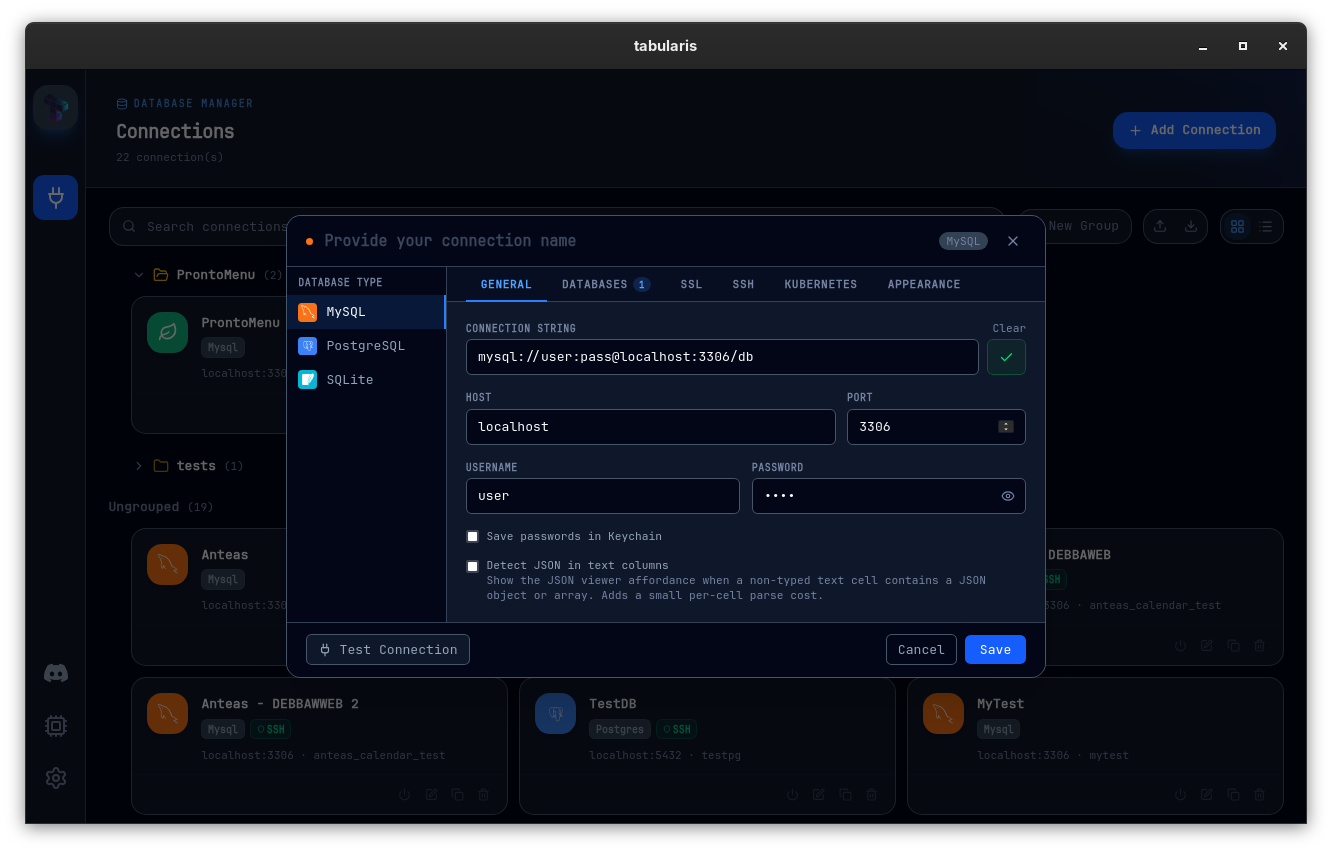Screen dimensions: 1332x852
Task: Click the Add Connection button
Action: (1194, 130)
